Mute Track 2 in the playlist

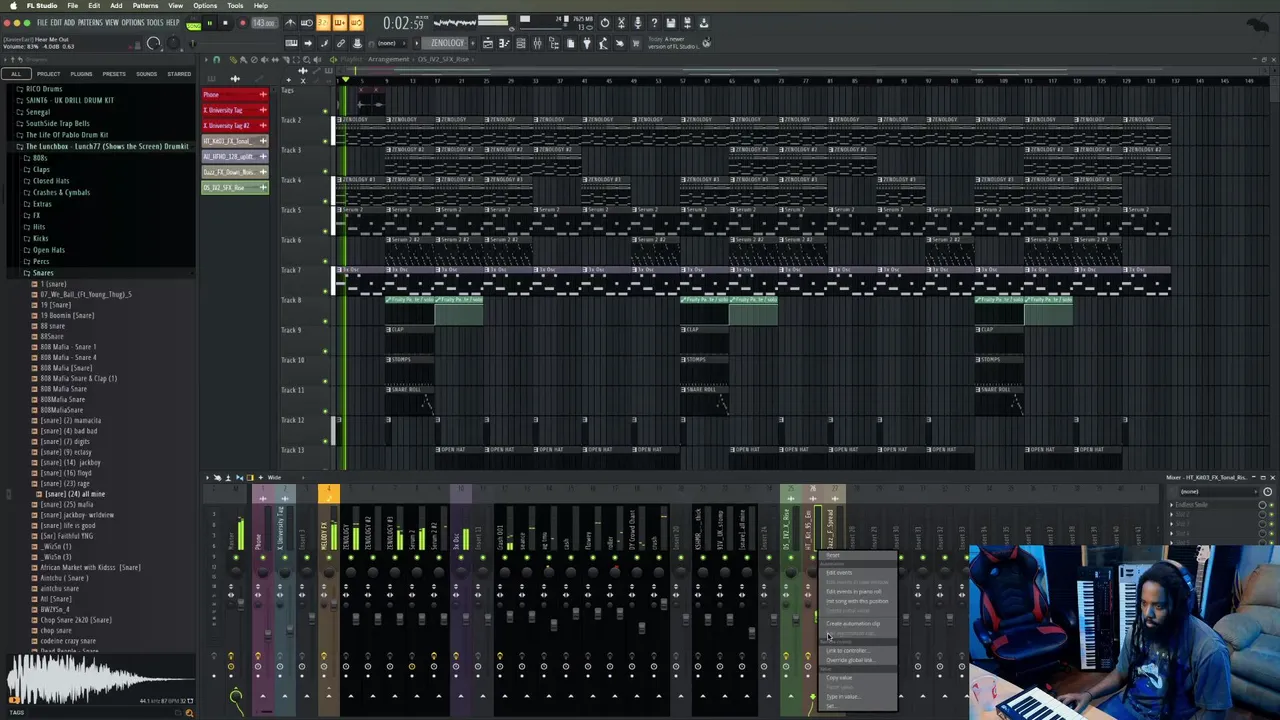(x=325, y=141)
